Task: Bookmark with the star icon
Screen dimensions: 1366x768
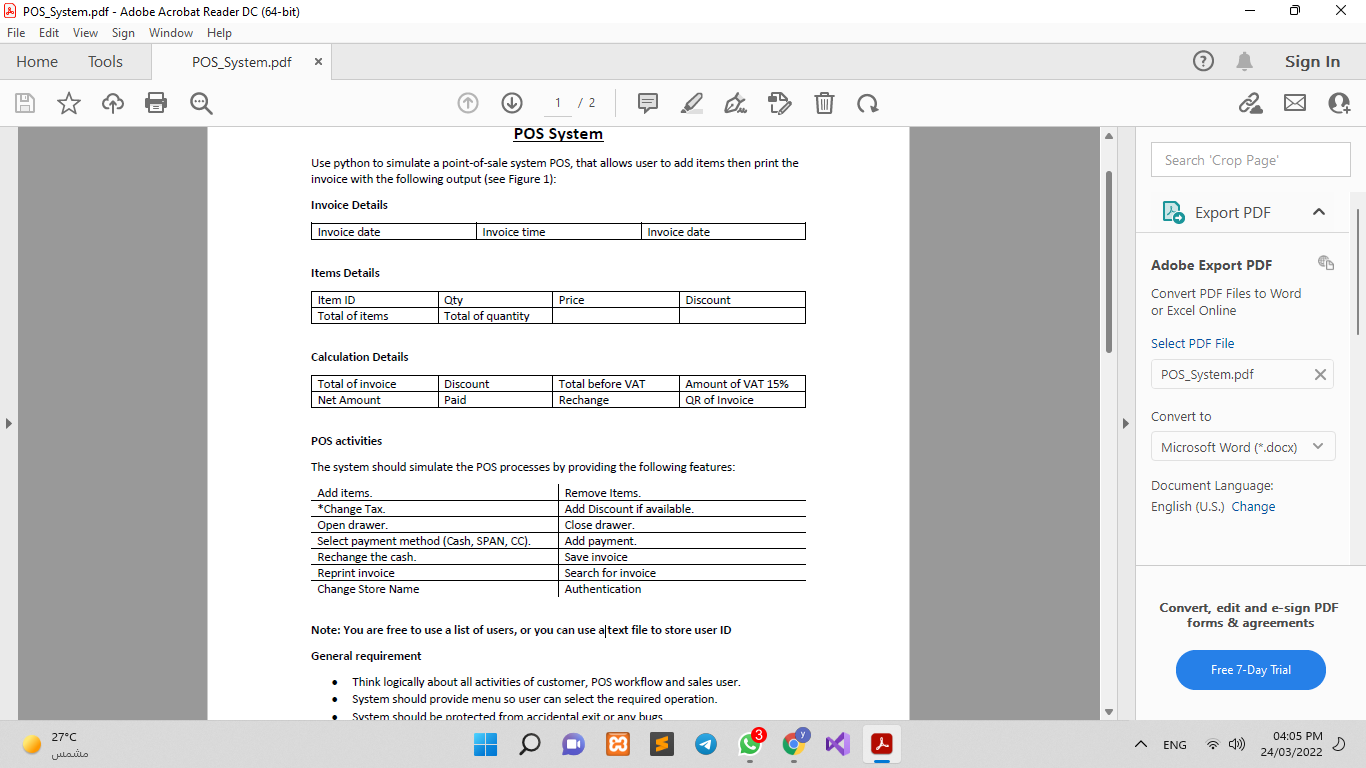Action: pyautogui.click(x=69, y=103)
